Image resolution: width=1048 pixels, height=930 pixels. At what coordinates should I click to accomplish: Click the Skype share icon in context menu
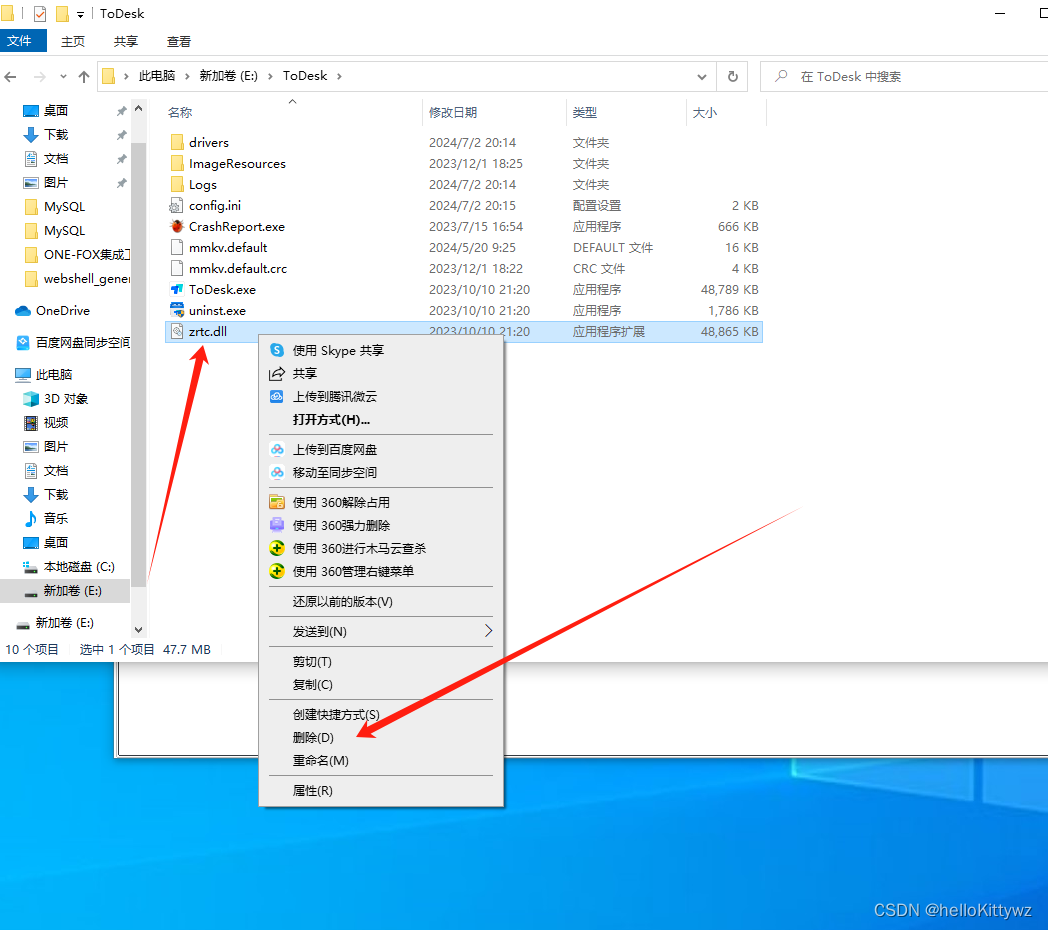pos(277,350)
